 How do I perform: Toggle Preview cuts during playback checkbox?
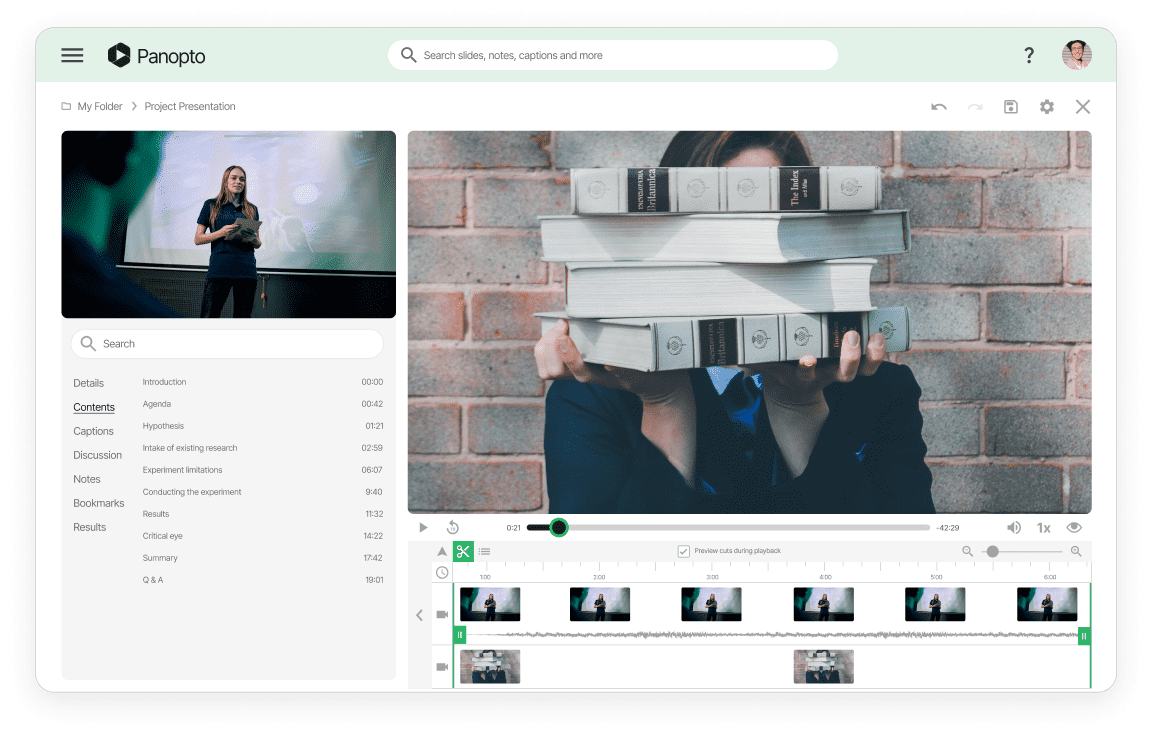pyautogui.click(x=684, y=551)
